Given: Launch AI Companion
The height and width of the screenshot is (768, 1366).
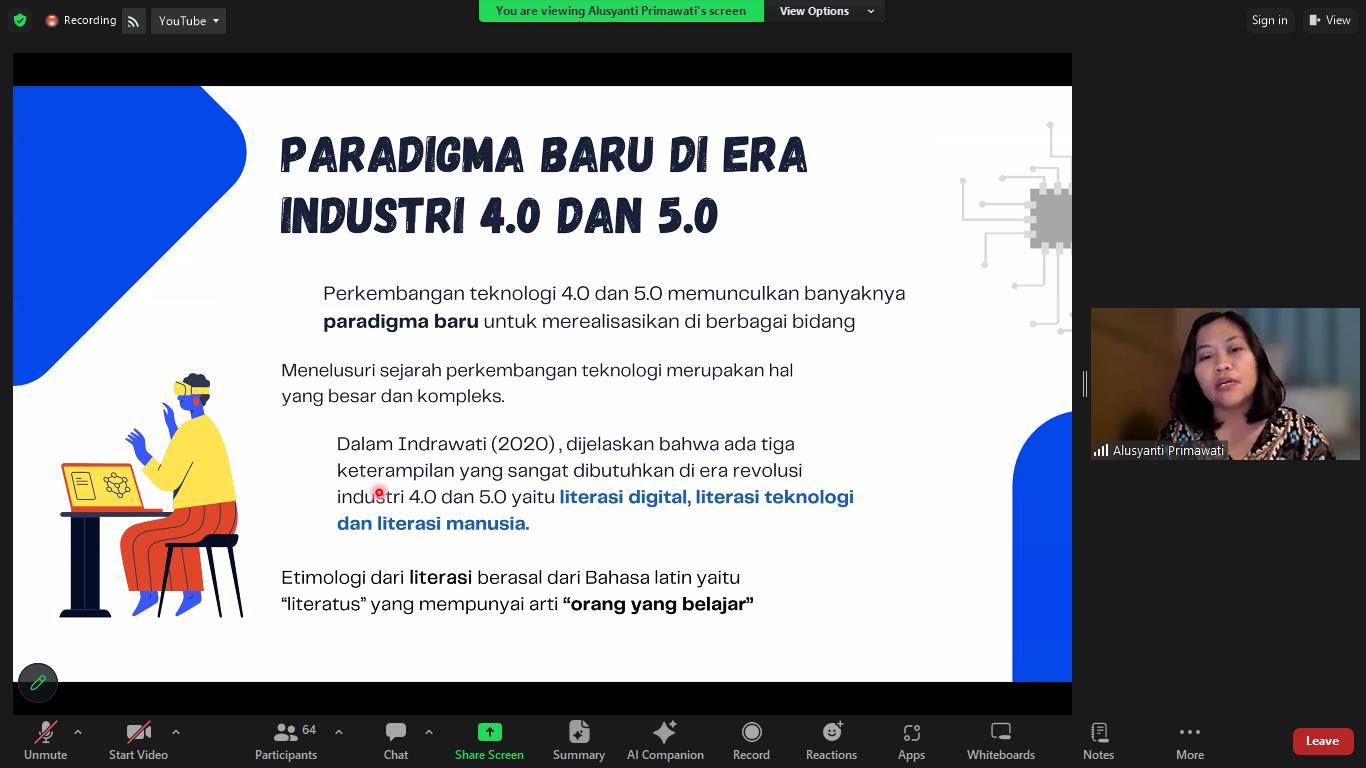Looking at the screenshot, I should pos(665,741).
